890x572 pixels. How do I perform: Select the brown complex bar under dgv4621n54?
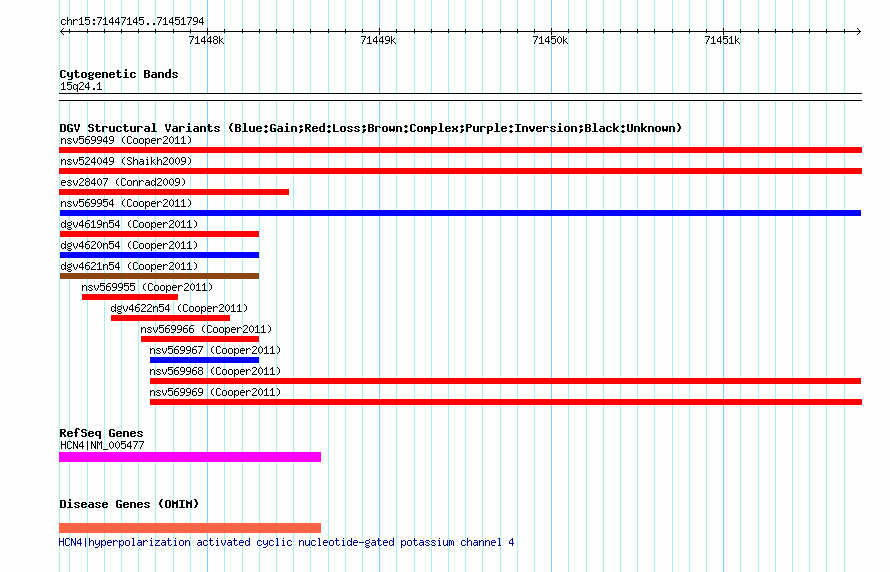pos(159,276)
